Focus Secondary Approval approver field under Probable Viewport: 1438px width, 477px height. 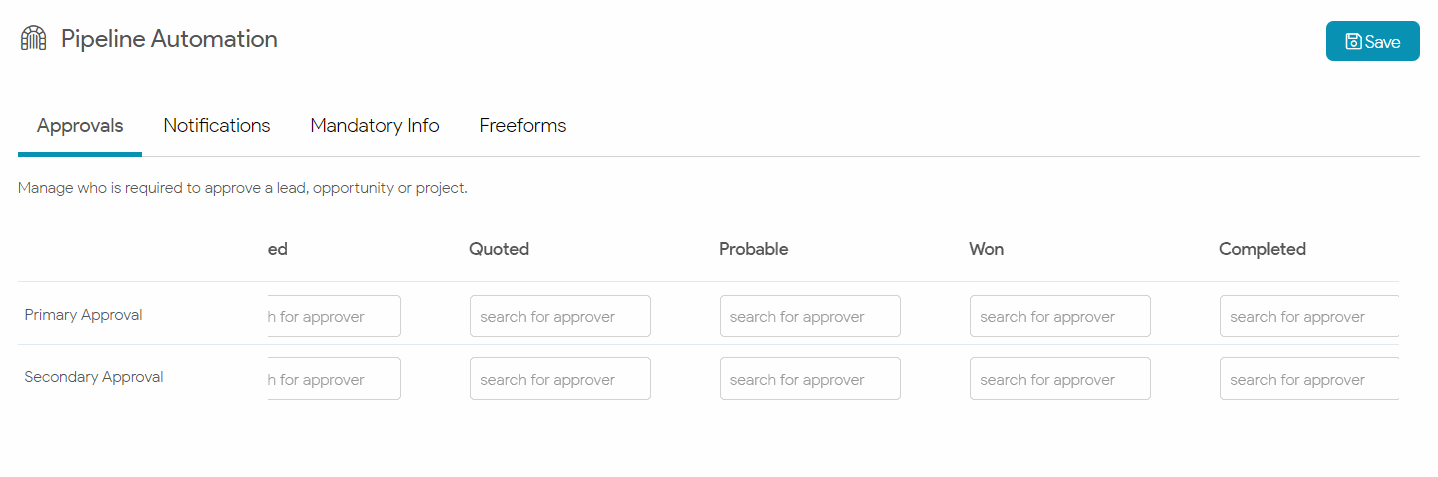(x=810, y=379)
